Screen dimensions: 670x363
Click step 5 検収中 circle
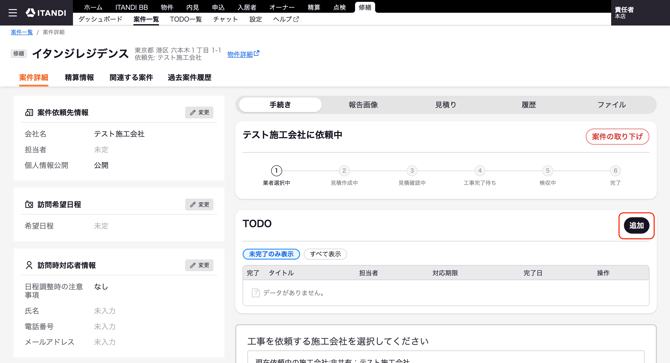[547, 171]
